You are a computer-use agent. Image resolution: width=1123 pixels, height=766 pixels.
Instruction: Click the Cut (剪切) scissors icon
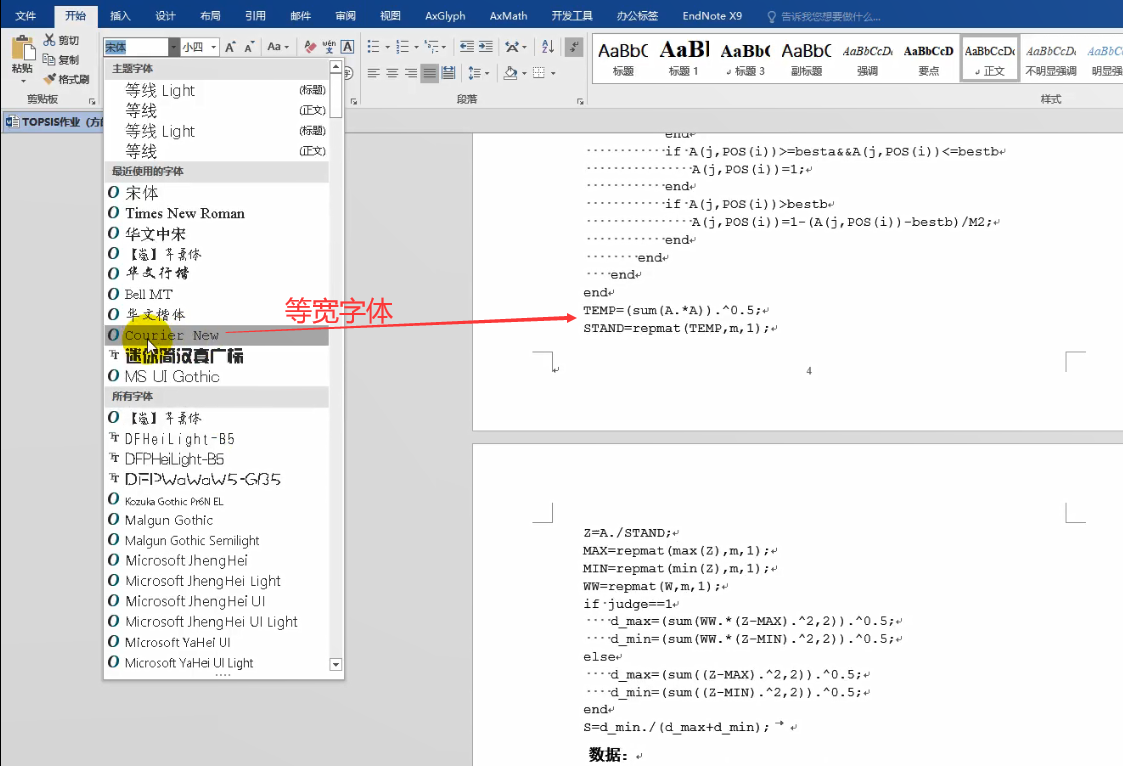point(49,40)
